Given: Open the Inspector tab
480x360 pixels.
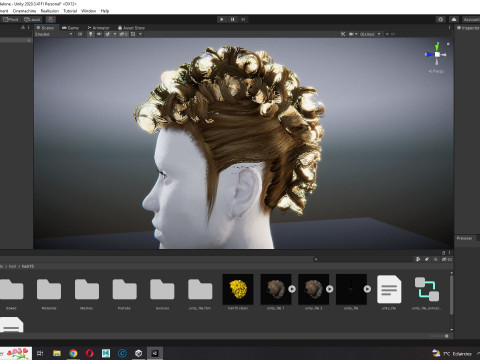Looking at the screenshot, I should click(468, 28).
